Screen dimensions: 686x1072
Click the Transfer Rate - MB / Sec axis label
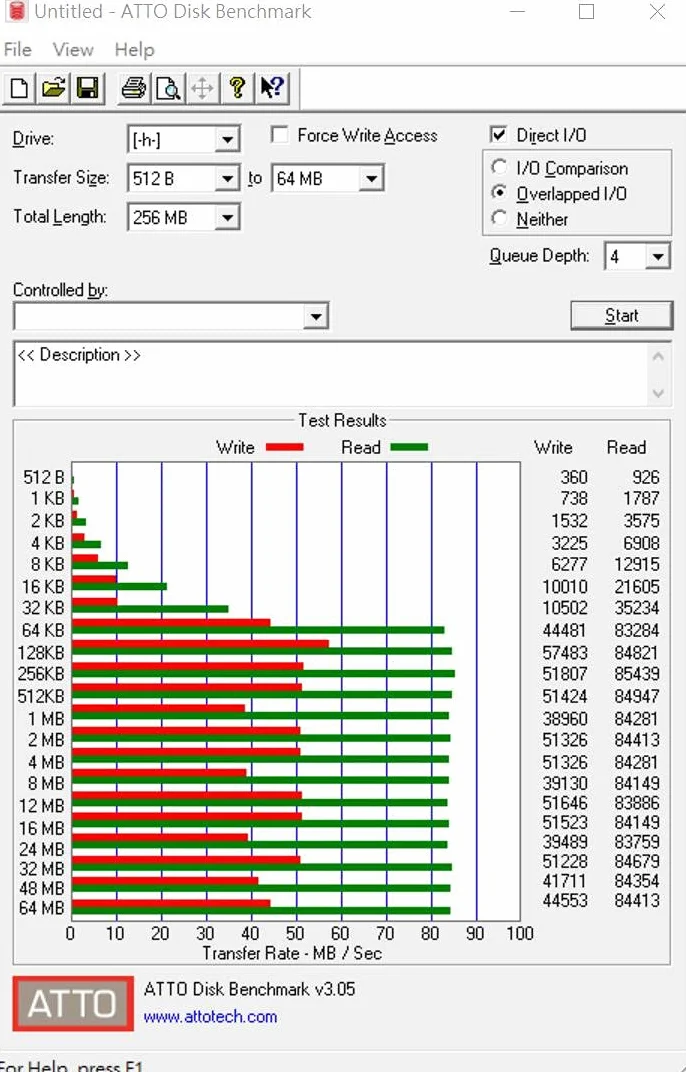tap(292, 953)
